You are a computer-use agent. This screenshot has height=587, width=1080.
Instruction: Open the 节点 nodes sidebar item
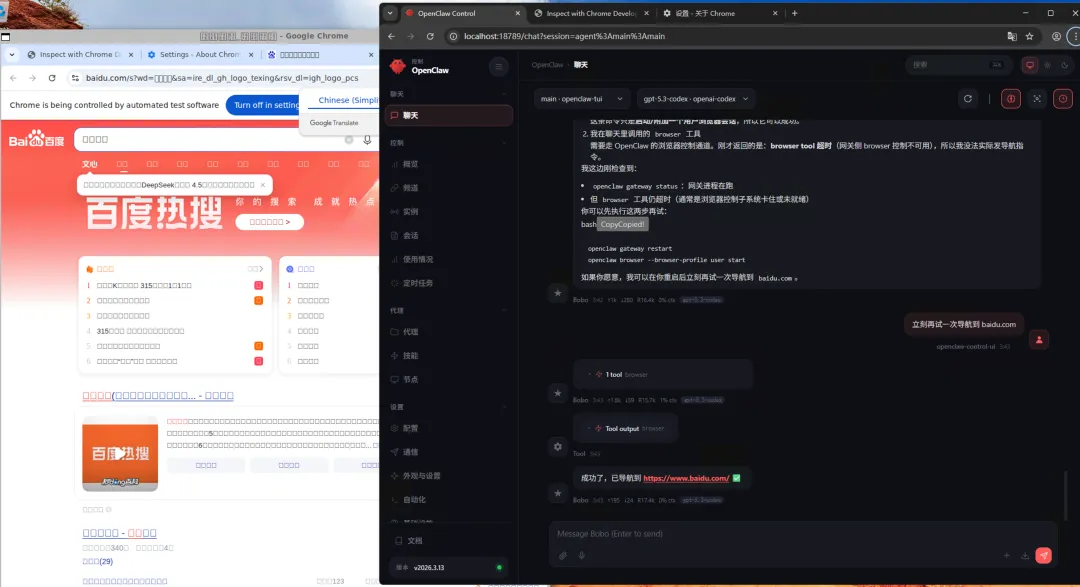448,379
